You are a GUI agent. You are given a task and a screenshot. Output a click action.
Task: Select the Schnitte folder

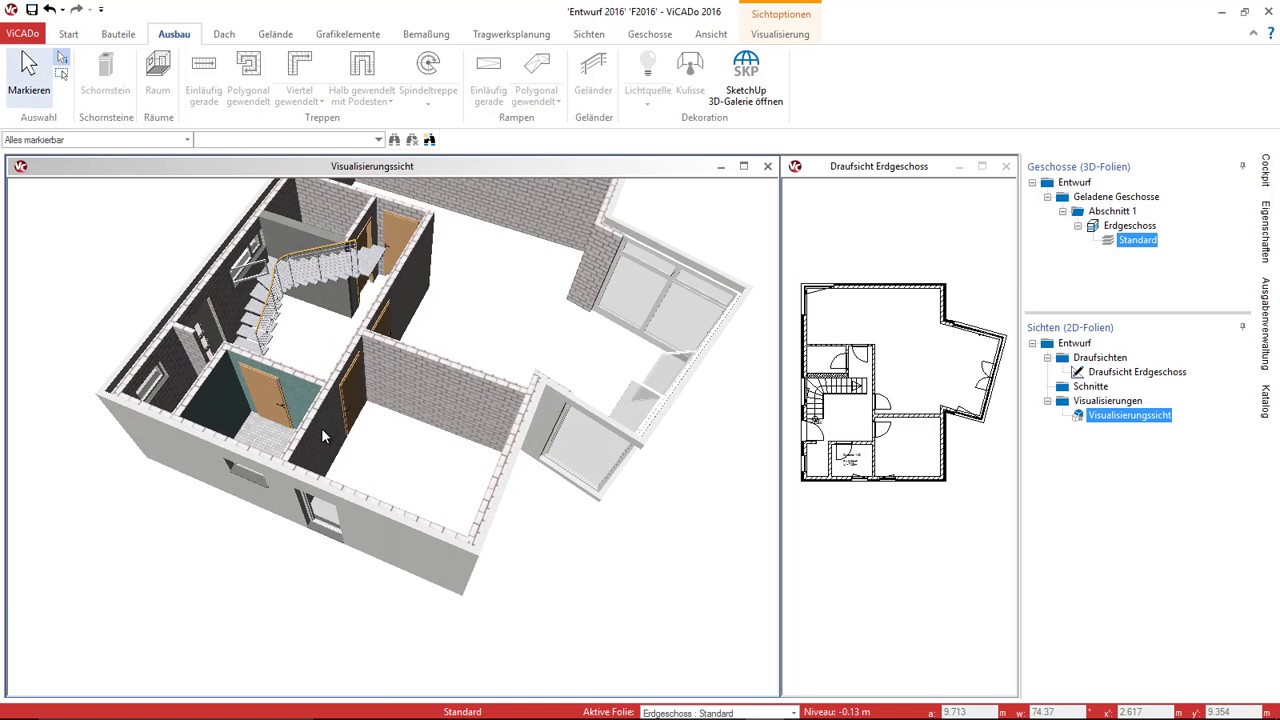(x=1090, y=386)
